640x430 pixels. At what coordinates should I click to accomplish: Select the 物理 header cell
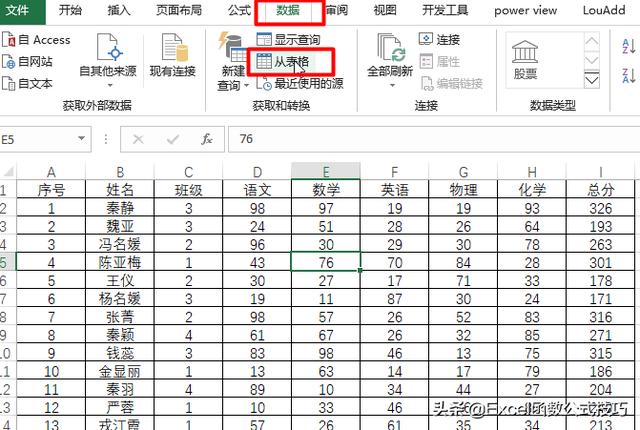coord(463,189)
